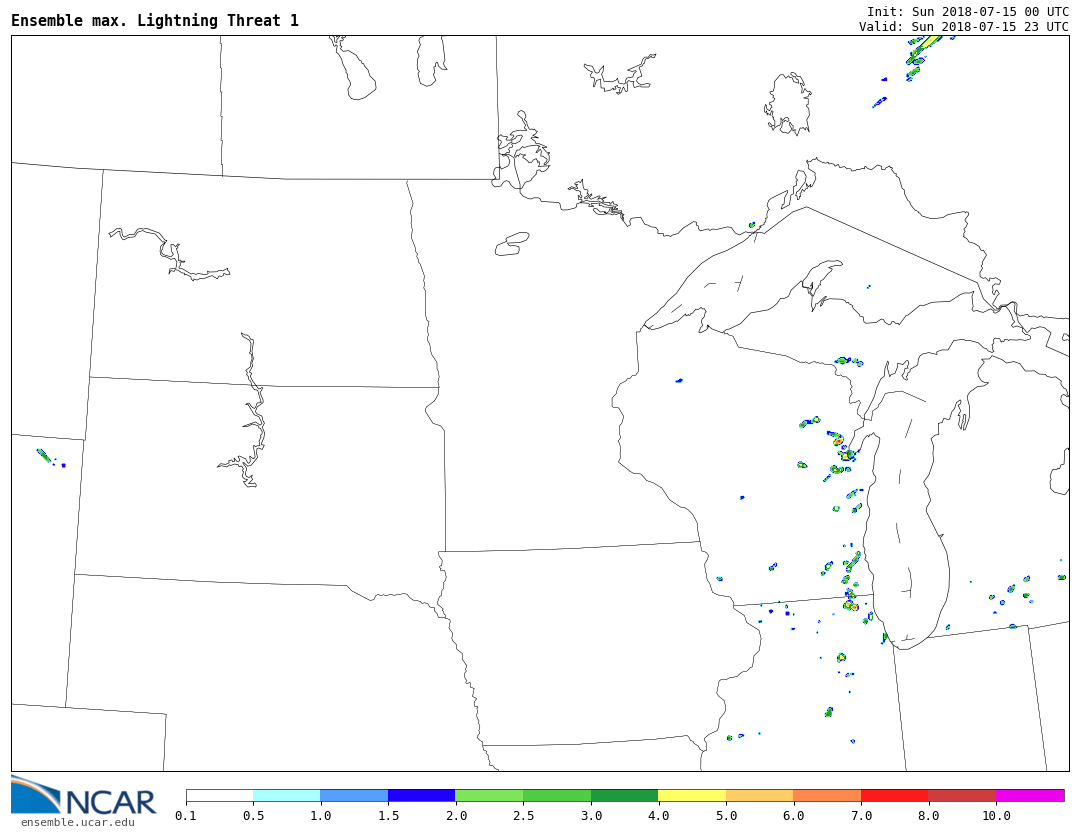Click the dark green 3.0–4.0 color segment
This screenshot has width=1080, height=834.
625,796
